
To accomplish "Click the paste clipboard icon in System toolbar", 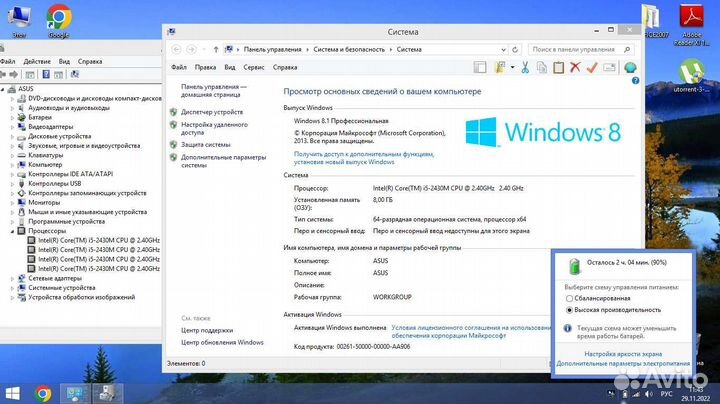I will click(x=558, y=67).
